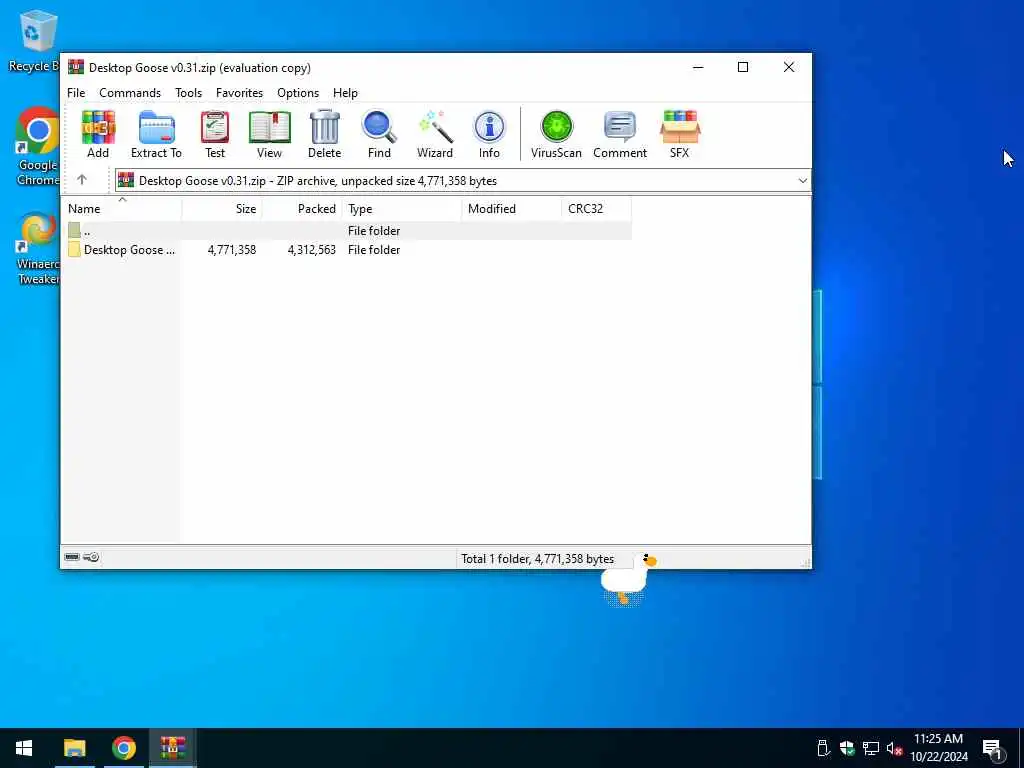Screen dimensions: 1024x768
Task: Sort by Modified column header
Action: 511,209
